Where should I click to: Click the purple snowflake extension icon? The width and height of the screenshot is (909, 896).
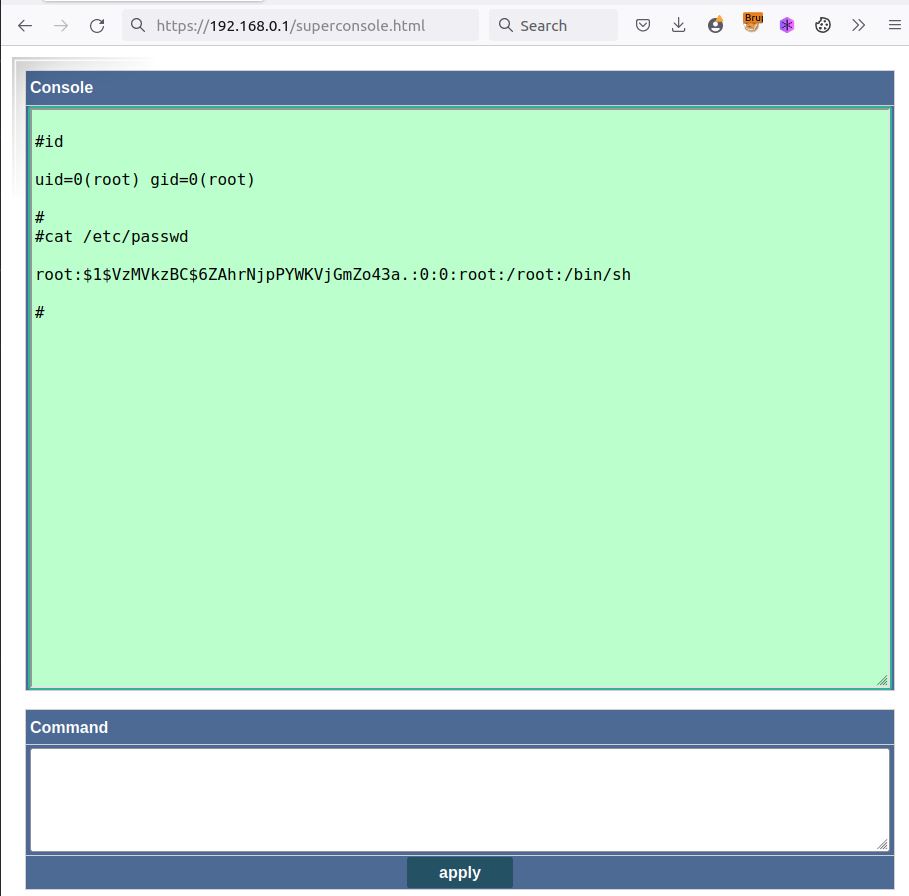787,26
